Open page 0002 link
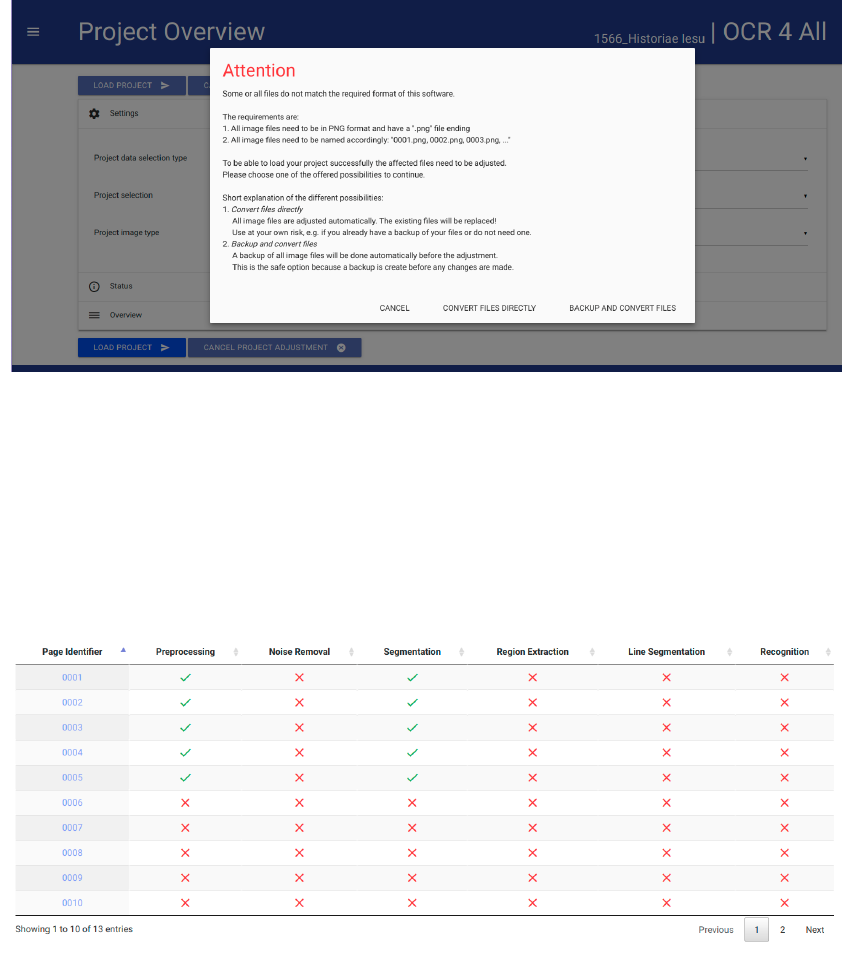The image size is (850, 957). coord(72,702)
